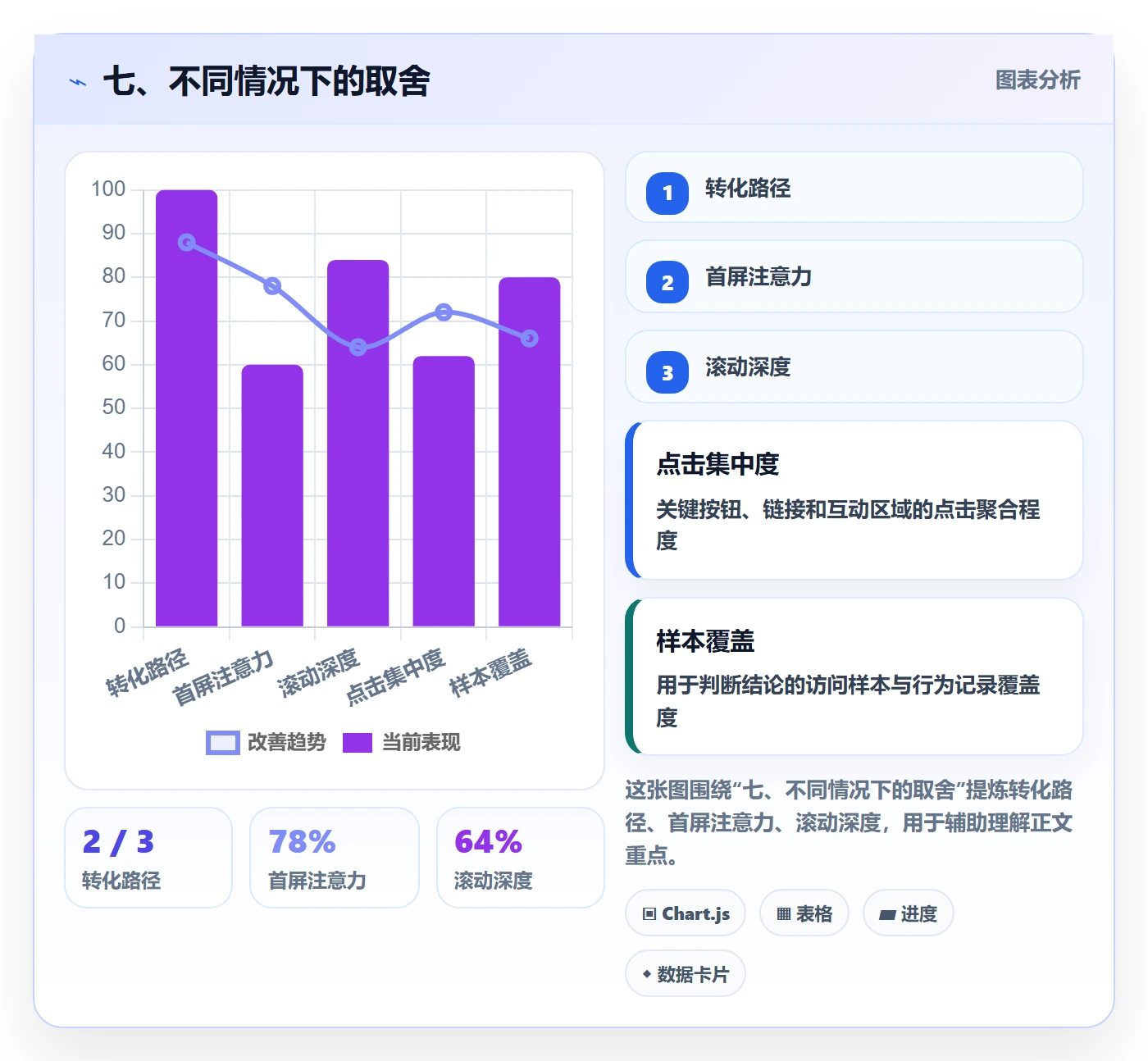Click the bar above the 滚动深度 axis label
Screen dimensions: 1148x1061
358,443
